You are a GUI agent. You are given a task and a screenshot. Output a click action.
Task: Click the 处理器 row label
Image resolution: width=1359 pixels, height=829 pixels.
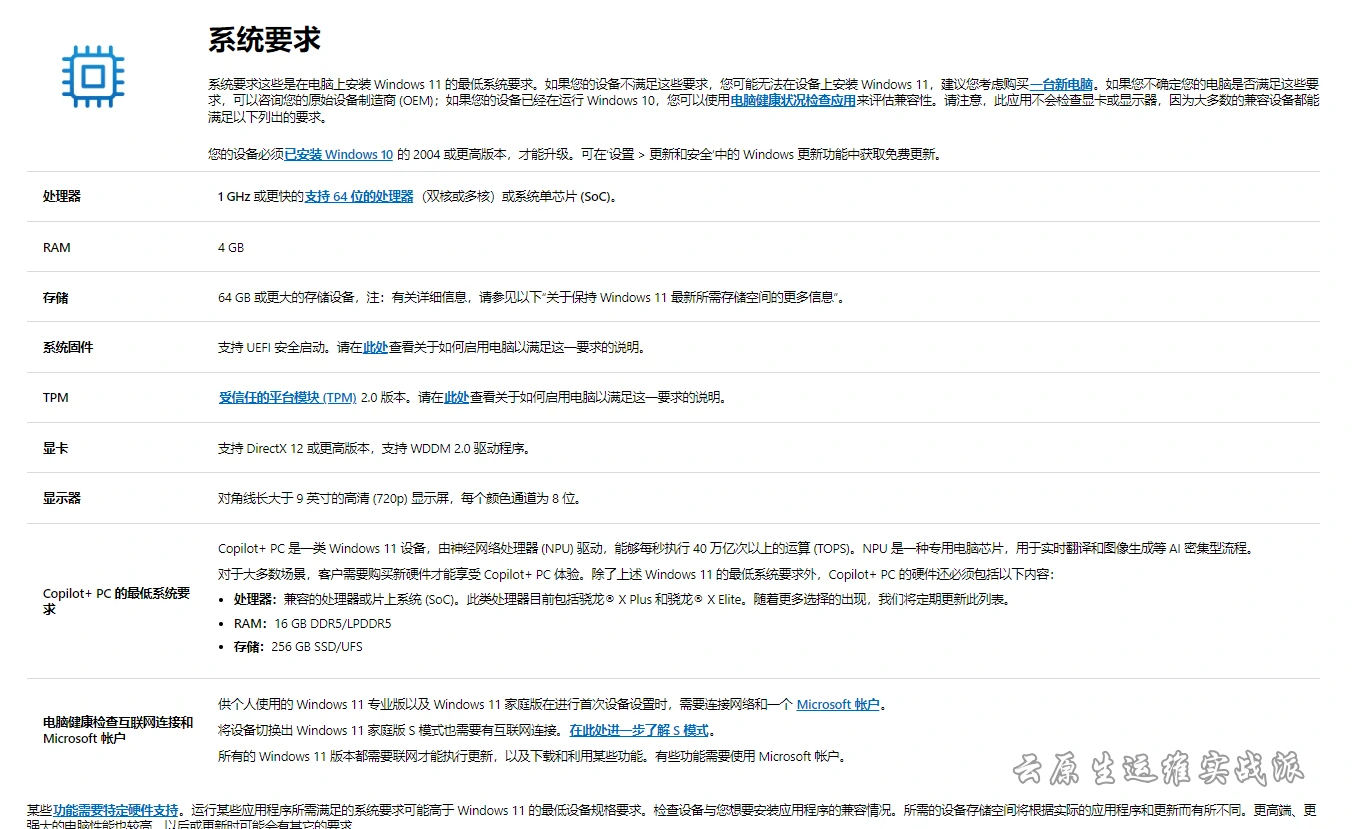(x=62, y=196)
